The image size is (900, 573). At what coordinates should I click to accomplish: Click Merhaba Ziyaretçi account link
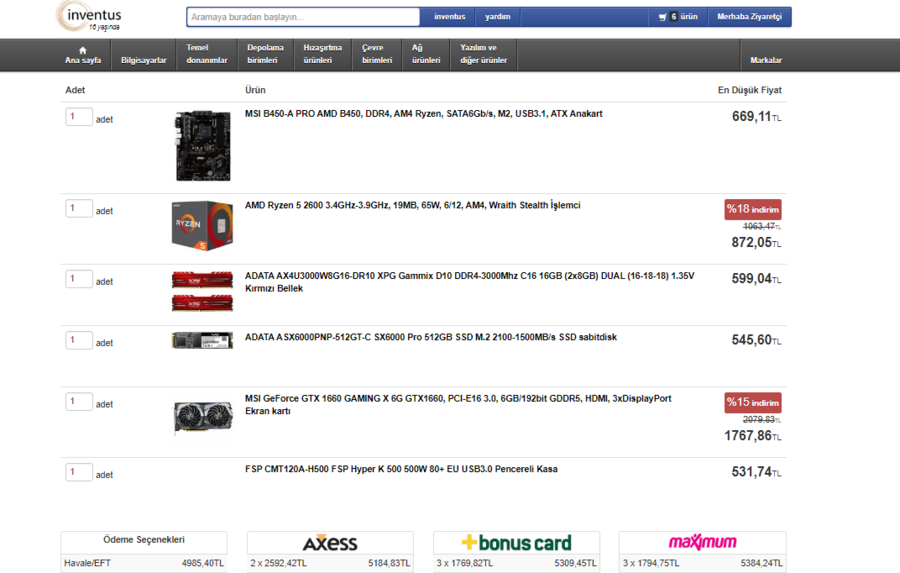(749, 17)
